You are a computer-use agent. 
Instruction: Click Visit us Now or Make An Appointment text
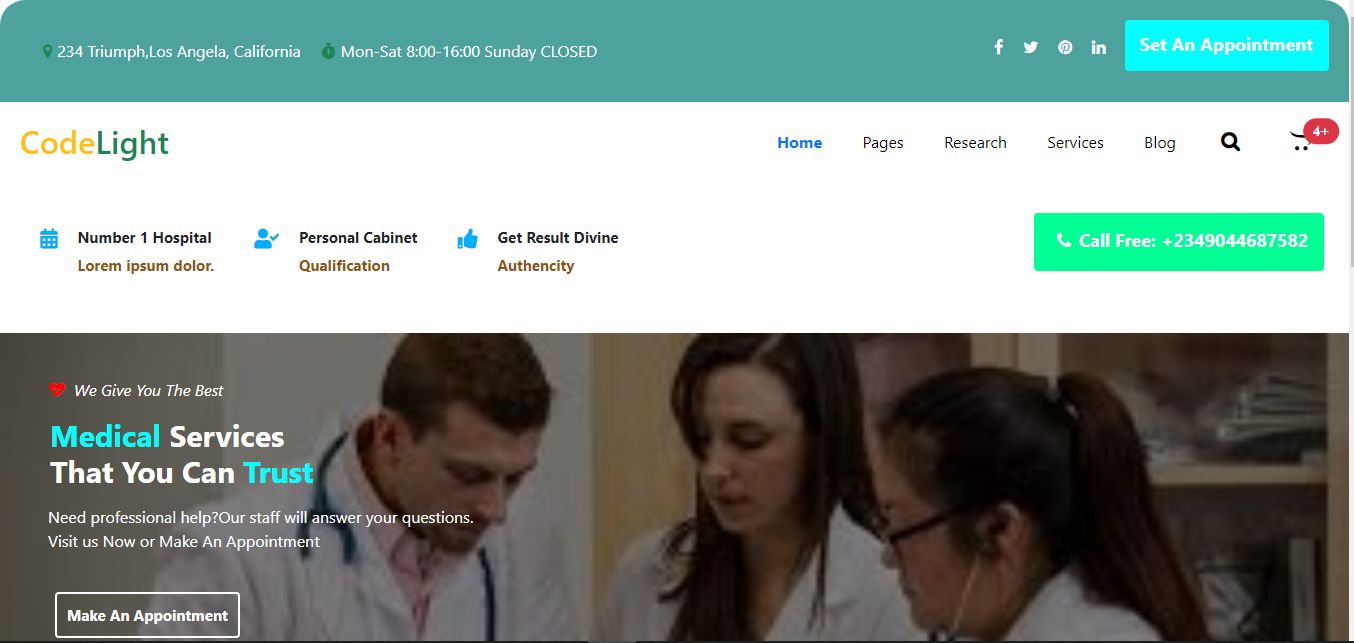(184, 541)
